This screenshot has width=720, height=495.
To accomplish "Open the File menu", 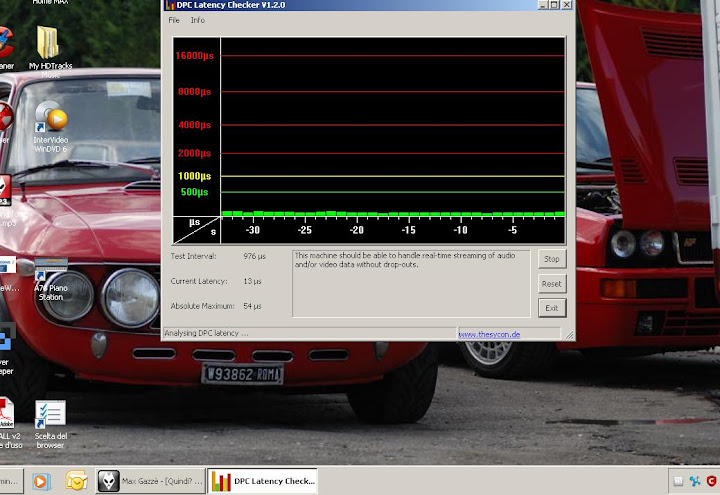I will 174,20.
